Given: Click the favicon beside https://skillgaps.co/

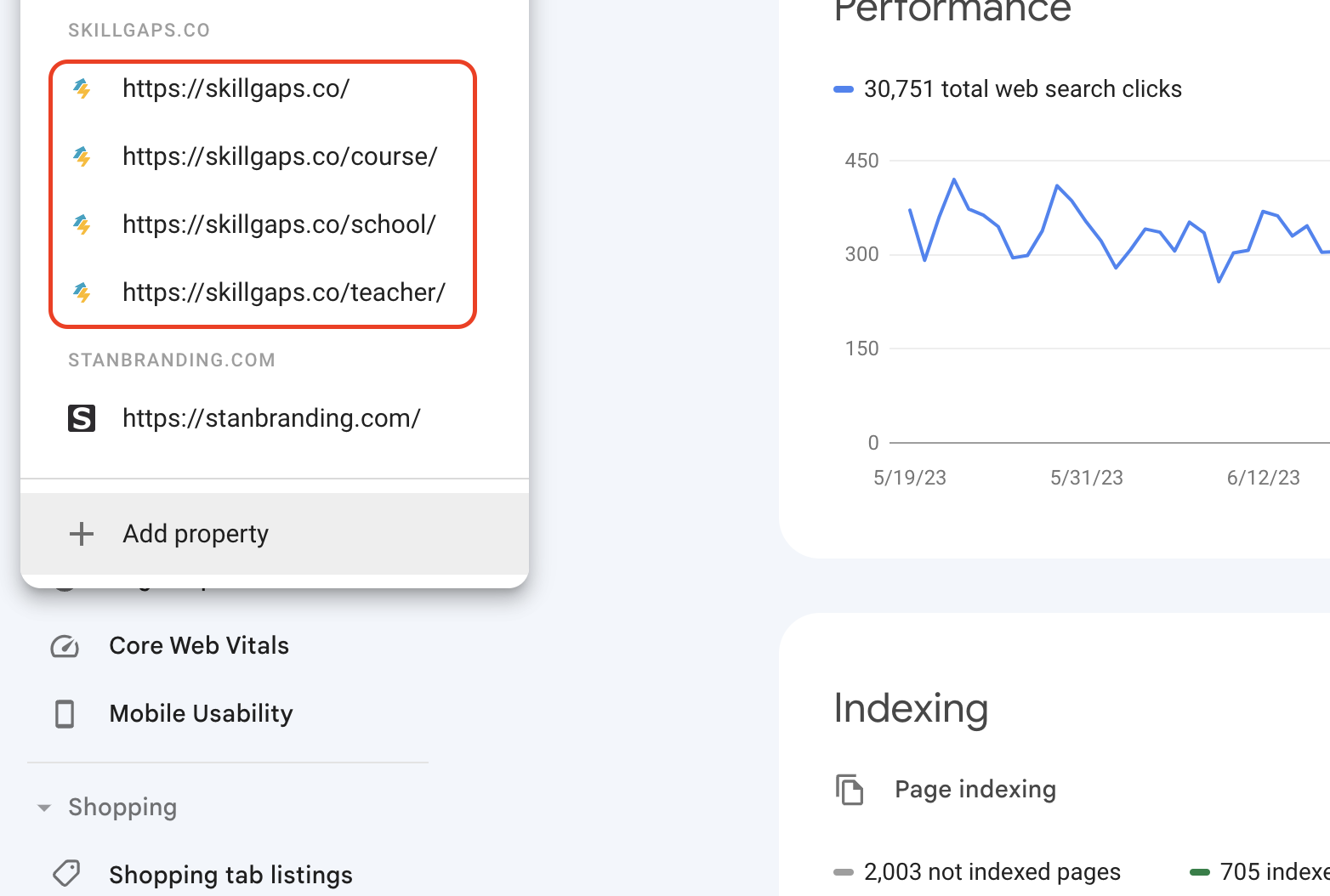Looking at the screenshot, I should [x=82, y=88].
